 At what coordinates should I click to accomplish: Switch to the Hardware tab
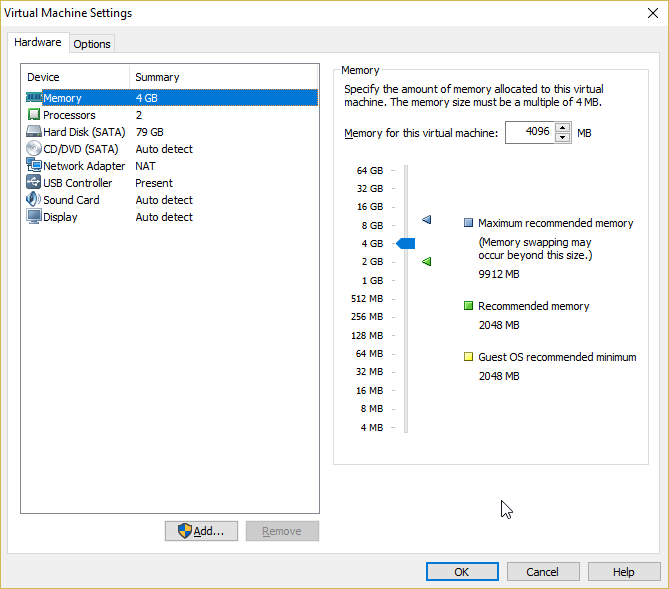point(38,42)
